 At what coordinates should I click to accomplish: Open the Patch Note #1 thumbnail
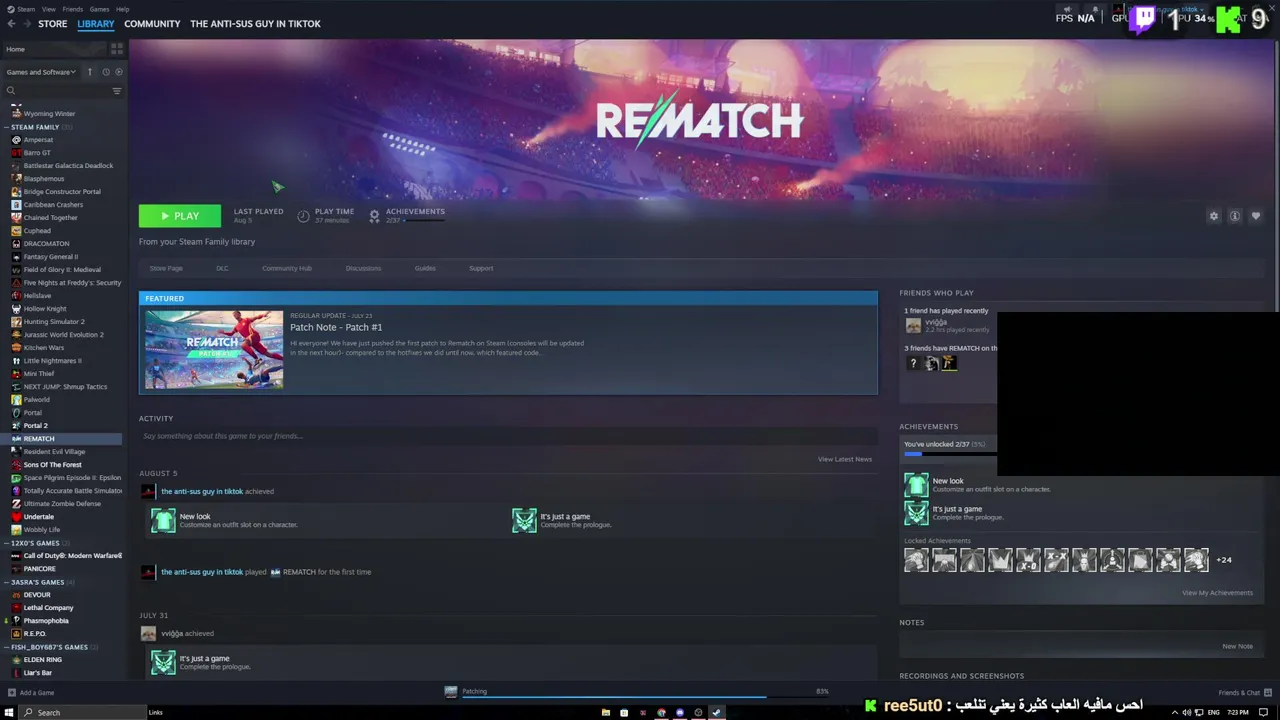pos(214,349)
